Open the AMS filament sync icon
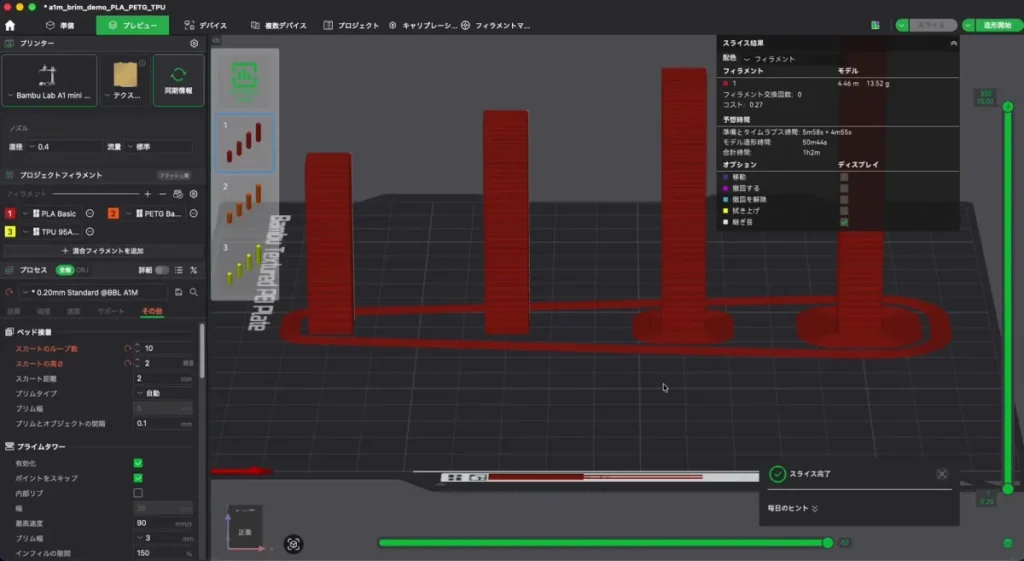Screen dimensions: 1024x561 point(178,194)
